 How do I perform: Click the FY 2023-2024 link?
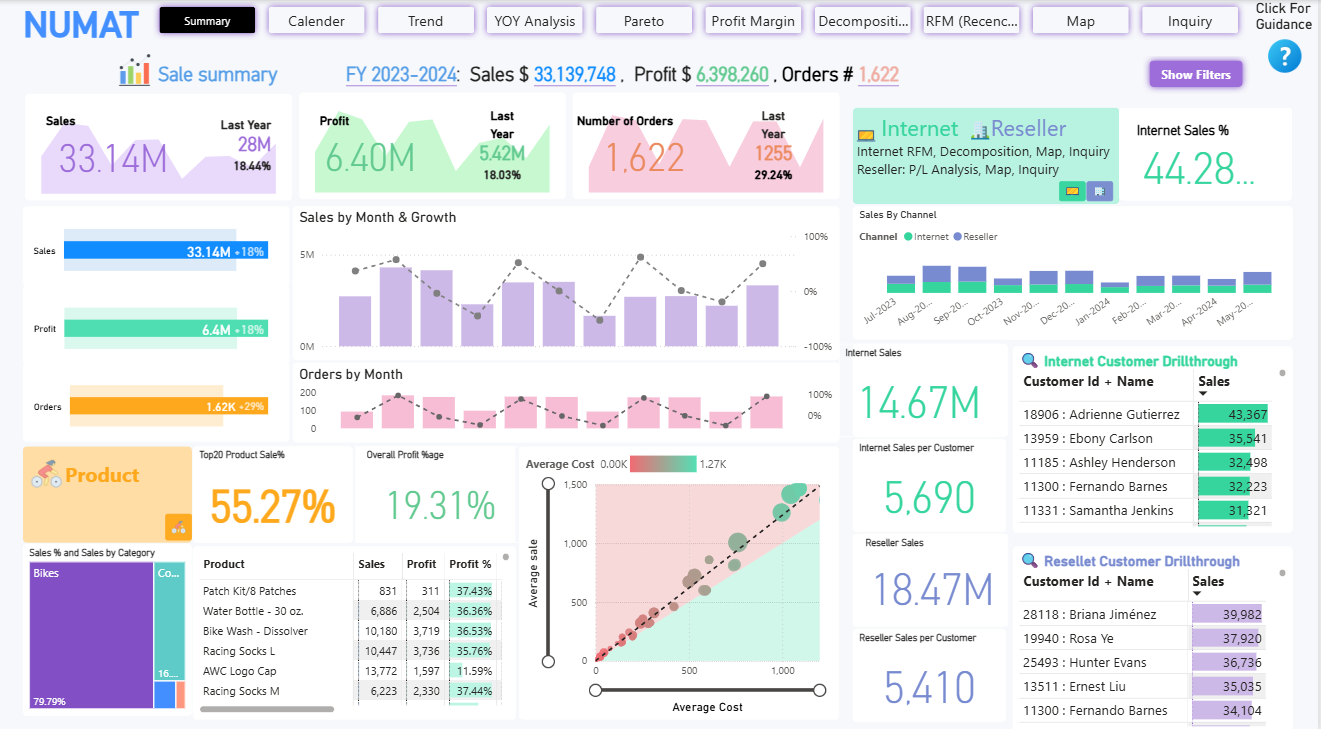401,74
